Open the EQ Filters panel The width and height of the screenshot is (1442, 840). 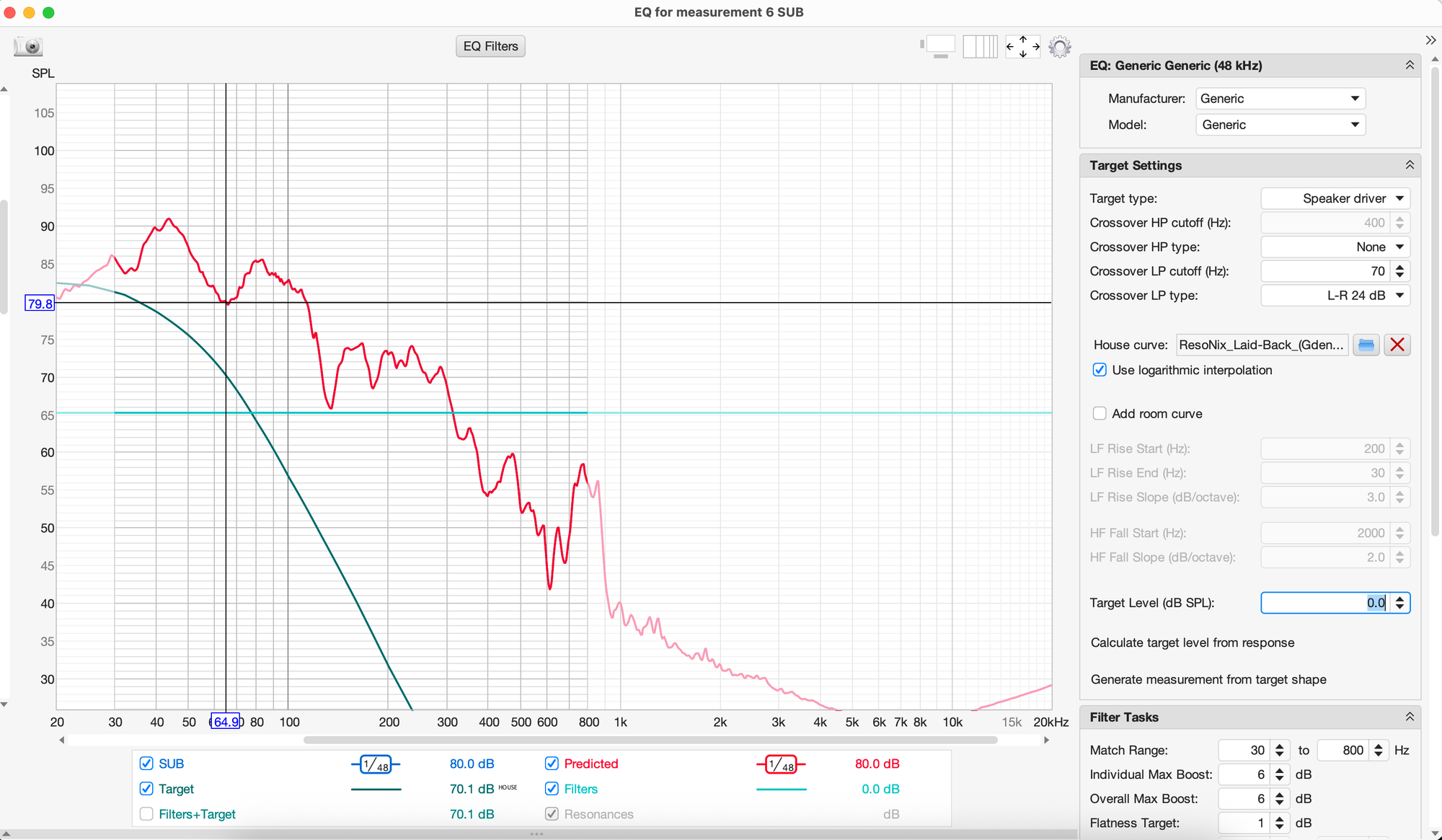pyautogui.click(x=490, y=46)
